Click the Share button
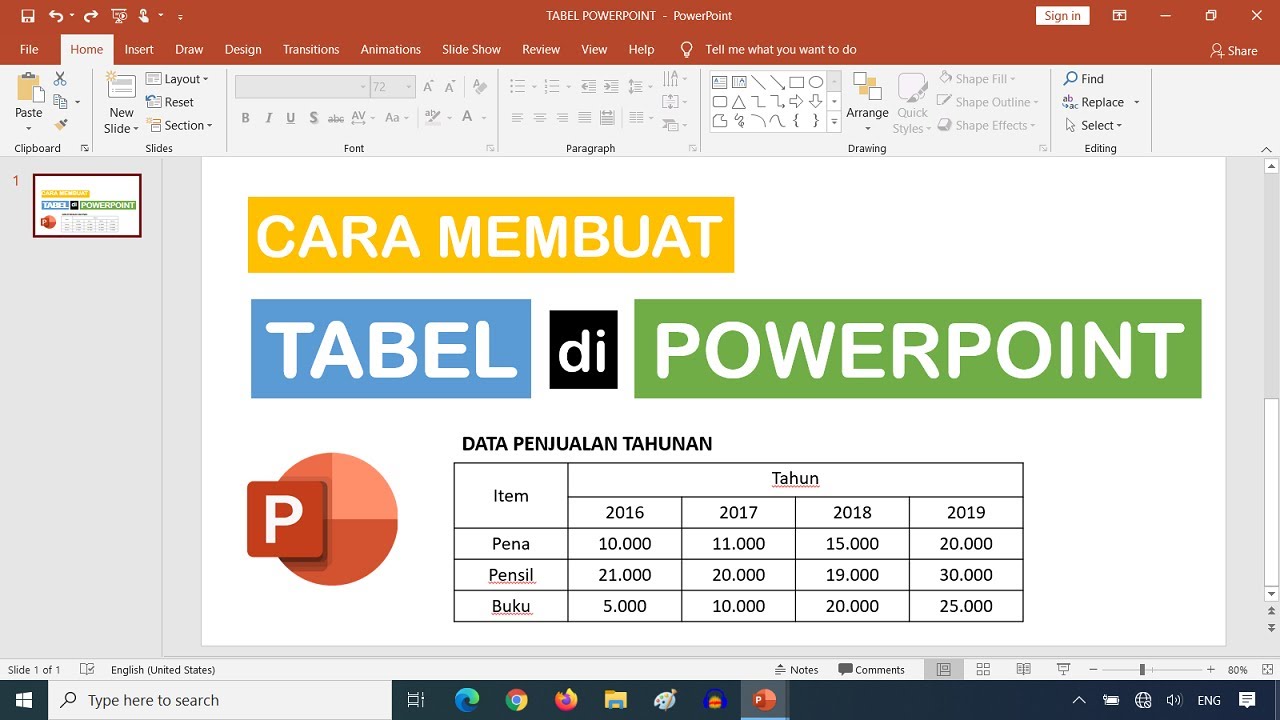Viewport: 1280px width, 720px height. click(x=1234, y=50)
